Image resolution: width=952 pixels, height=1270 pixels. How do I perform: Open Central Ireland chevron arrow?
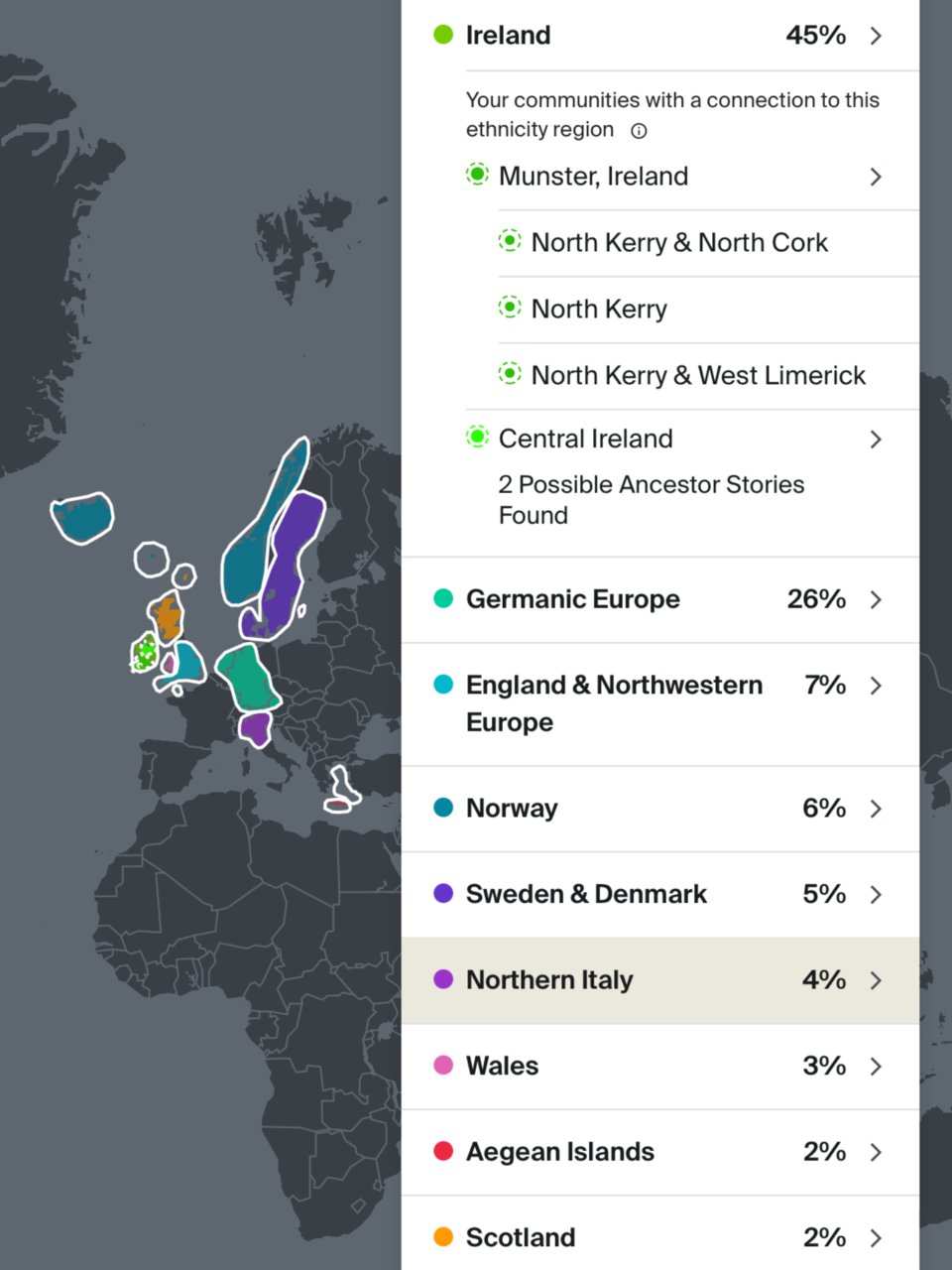point(876,439)
